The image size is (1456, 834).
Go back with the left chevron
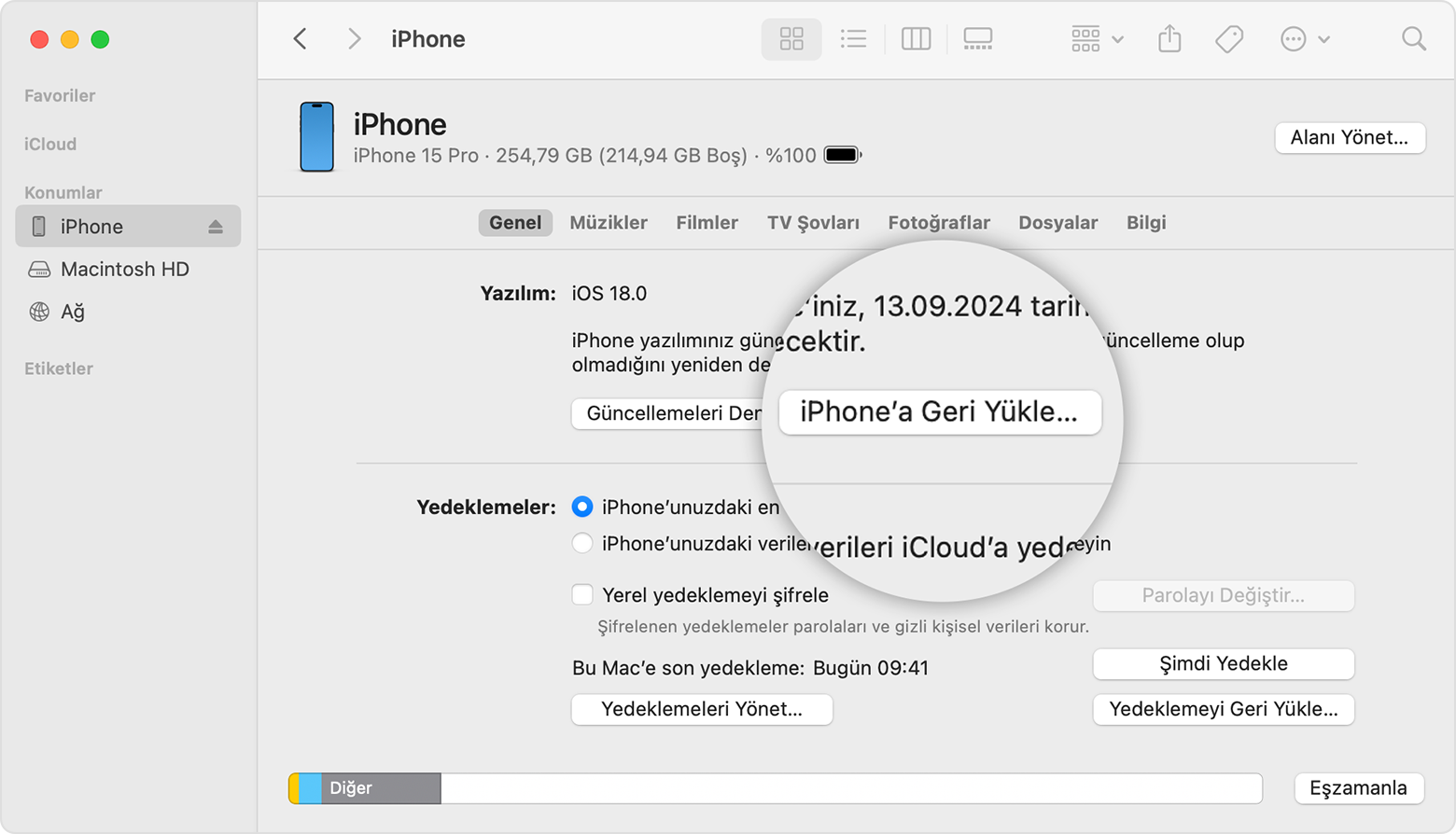301,39
